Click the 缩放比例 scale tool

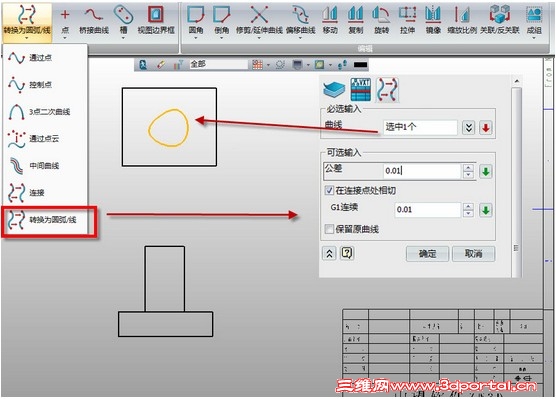tap(462, 20)
